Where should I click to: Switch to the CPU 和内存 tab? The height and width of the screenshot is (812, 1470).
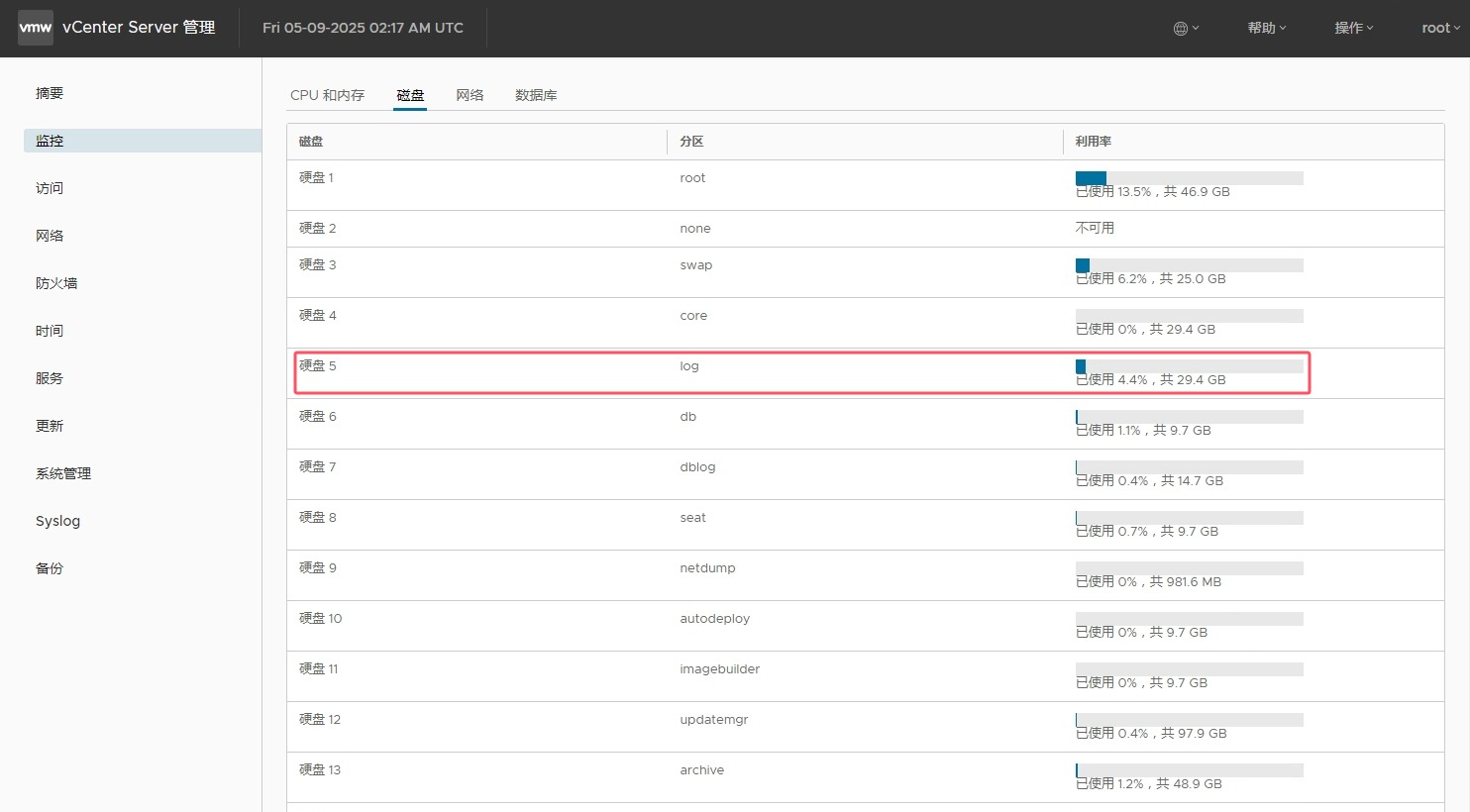click(x=327, y=95)
